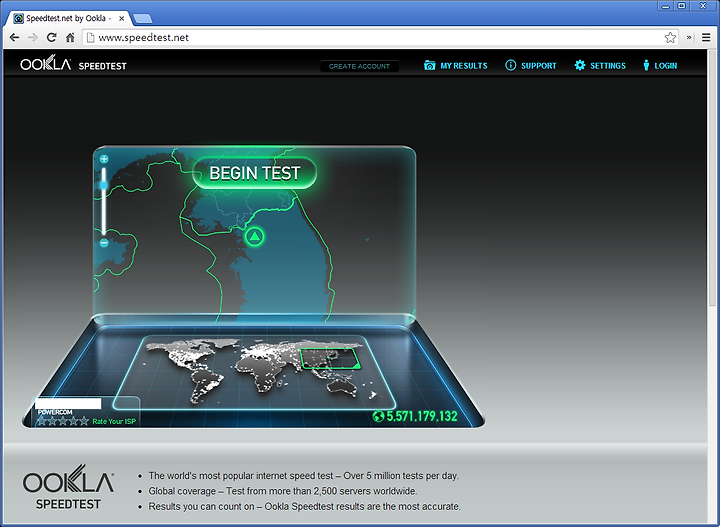The width and height of the screenshot is (720, 527).
Task: Click the address bar with www.speedtest.net
Action: tap(379, 38)
